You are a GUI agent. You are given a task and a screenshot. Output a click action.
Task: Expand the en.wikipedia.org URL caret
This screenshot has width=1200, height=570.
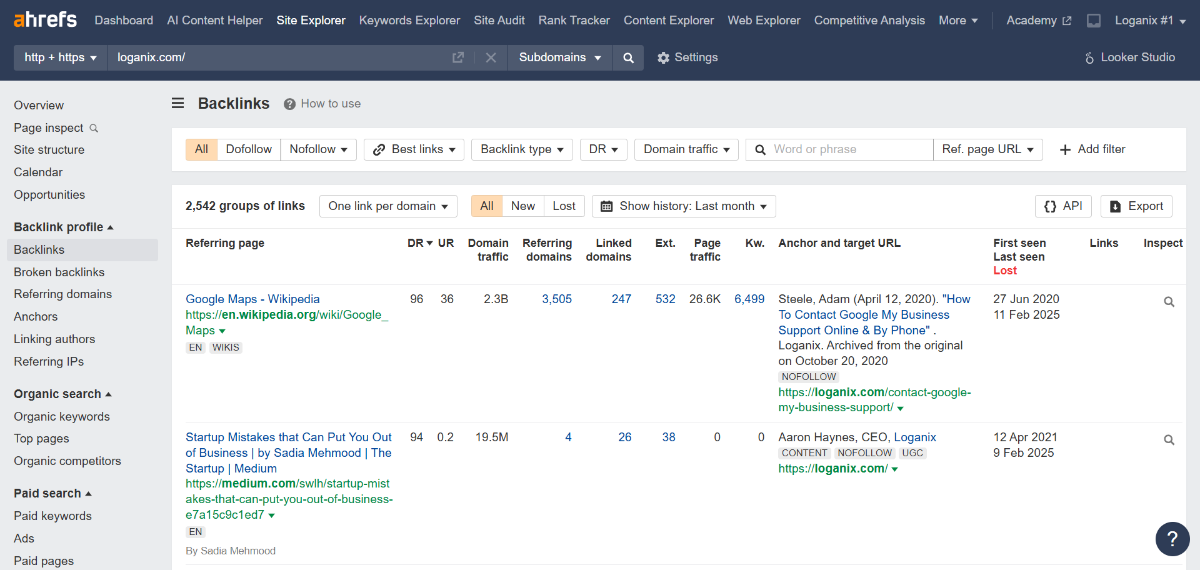click(x=222, y=331)
